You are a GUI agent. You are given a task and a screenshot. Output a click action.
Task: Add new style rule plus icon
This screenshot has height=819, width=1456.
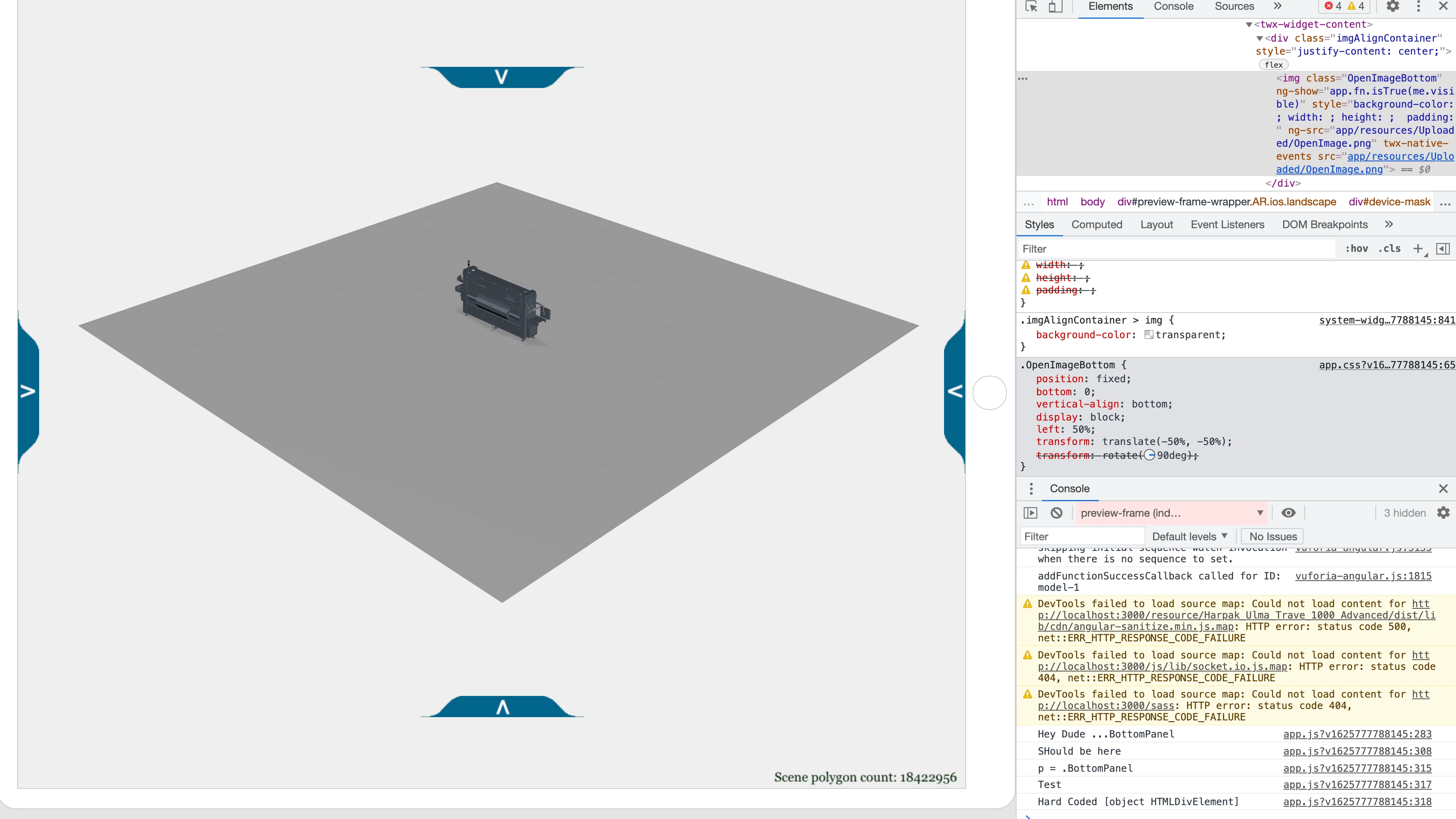point(1418,249)
